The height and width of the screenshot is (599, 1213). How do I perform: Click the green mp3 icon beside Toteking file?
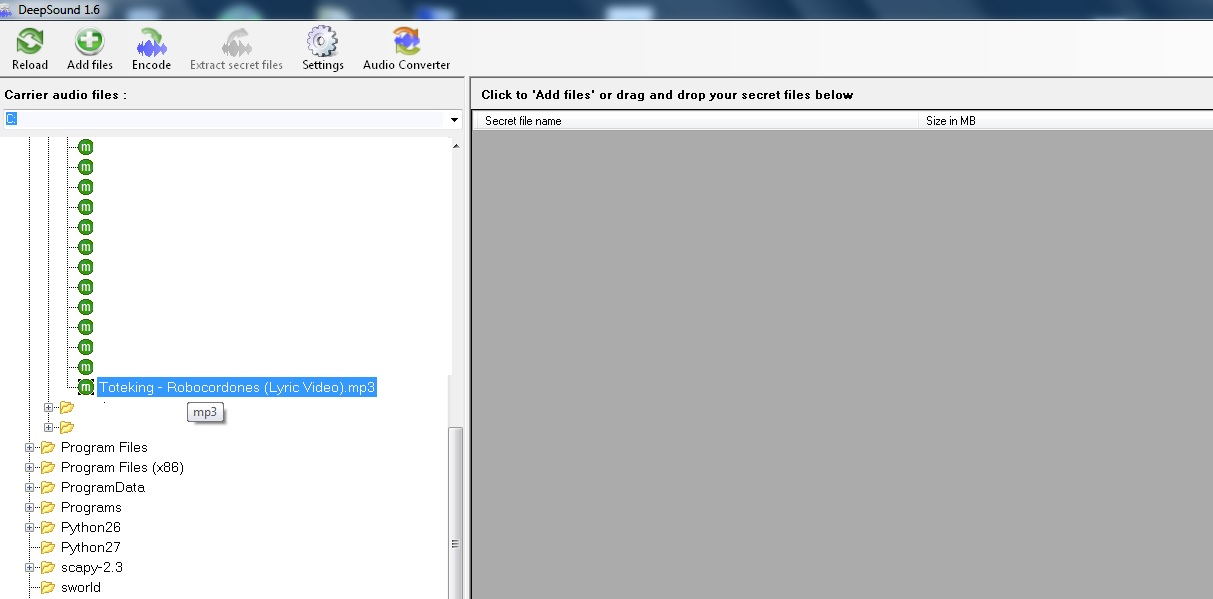point(86,387)
